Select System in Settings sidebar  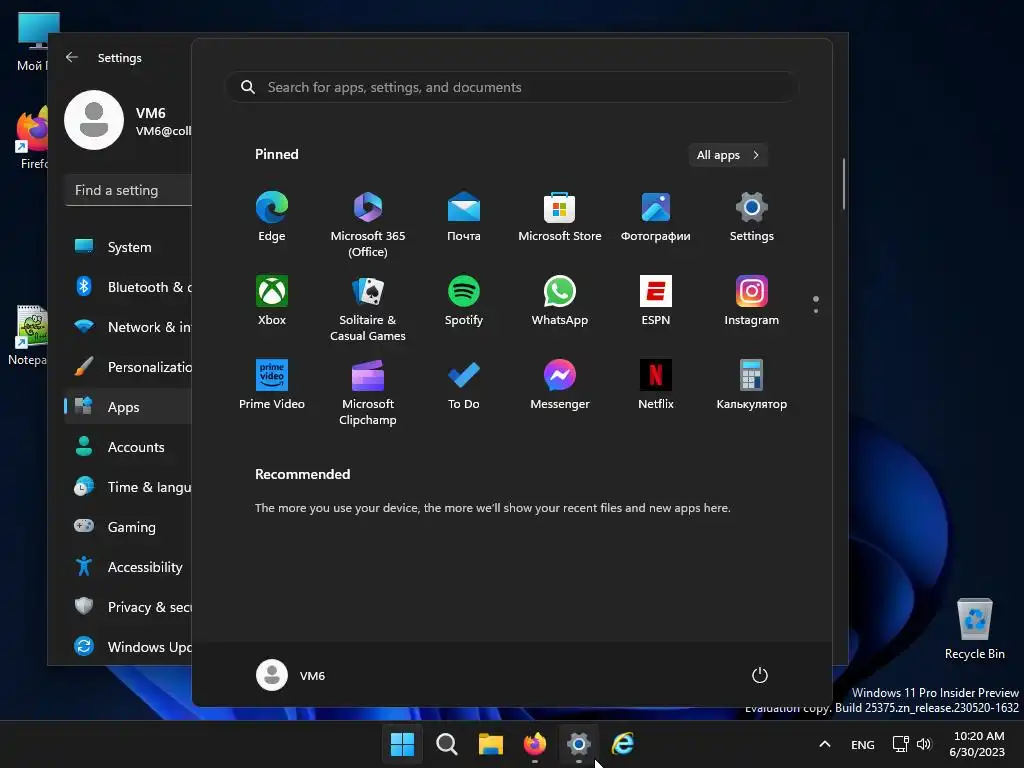pyautogui.click(x=128, y=247)
